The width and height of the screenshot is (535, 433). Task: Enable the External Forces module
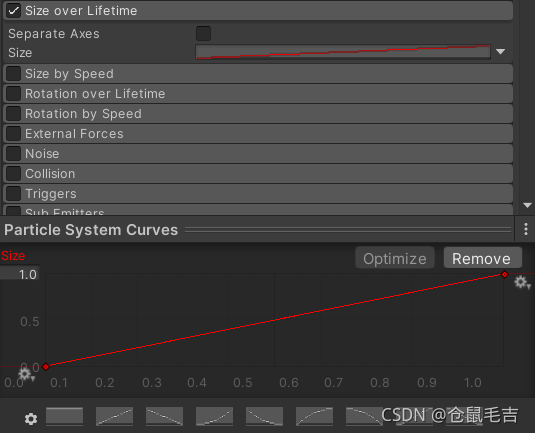(13, 134)
